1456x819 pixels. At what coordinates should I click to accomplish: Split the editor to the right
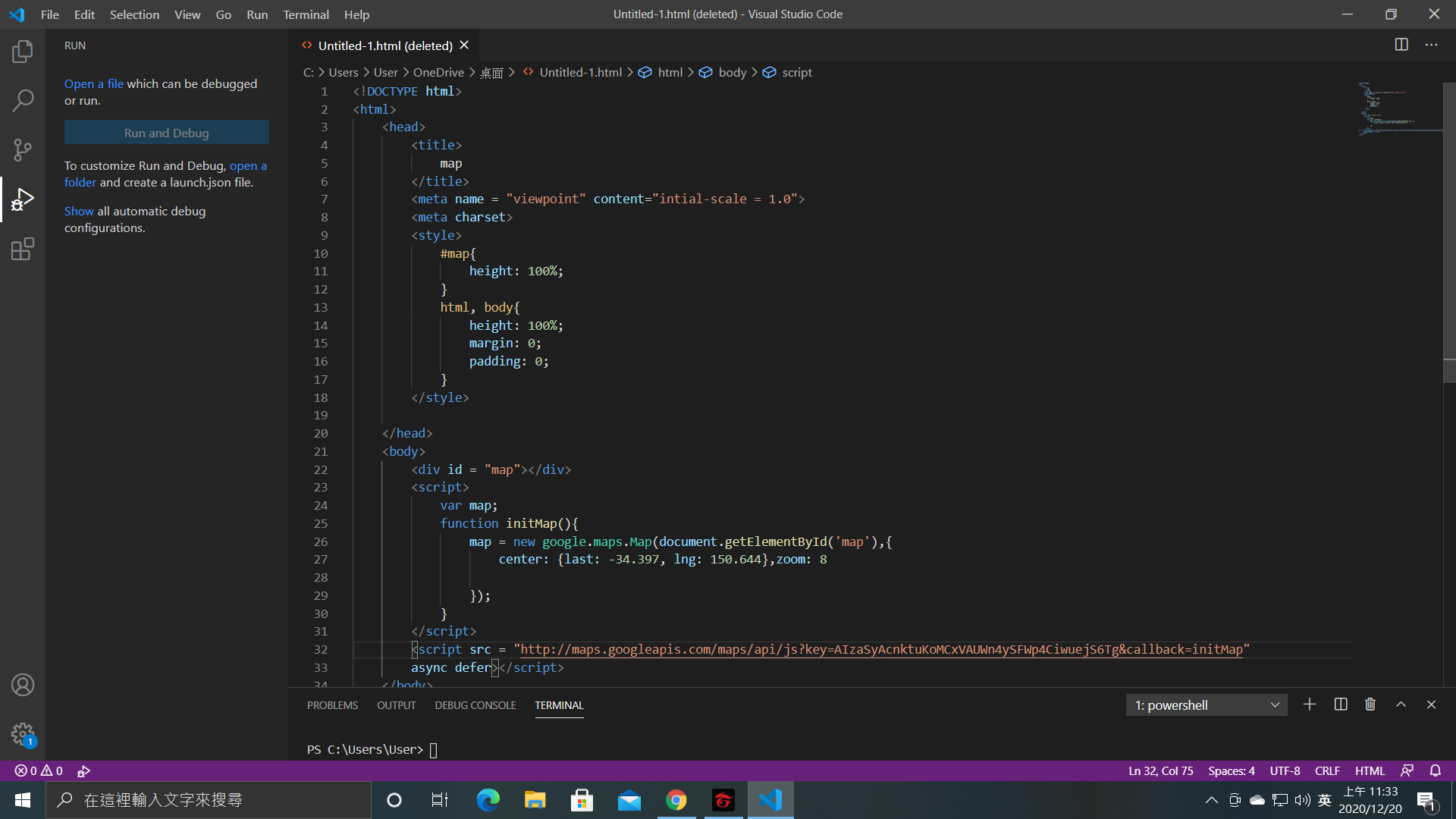(1401, 45)
